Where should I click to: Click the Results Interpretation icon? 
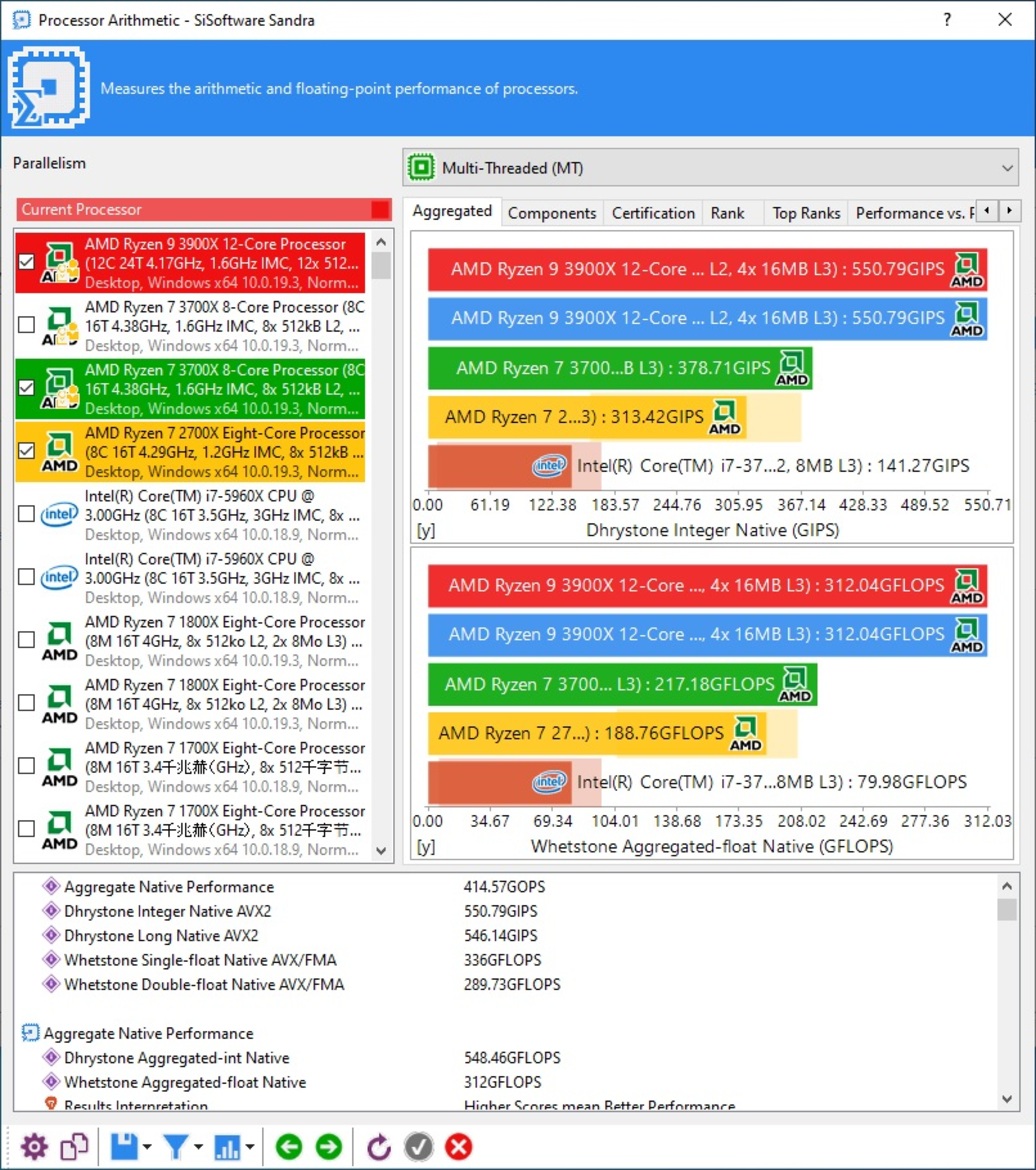click(51, 1103)
